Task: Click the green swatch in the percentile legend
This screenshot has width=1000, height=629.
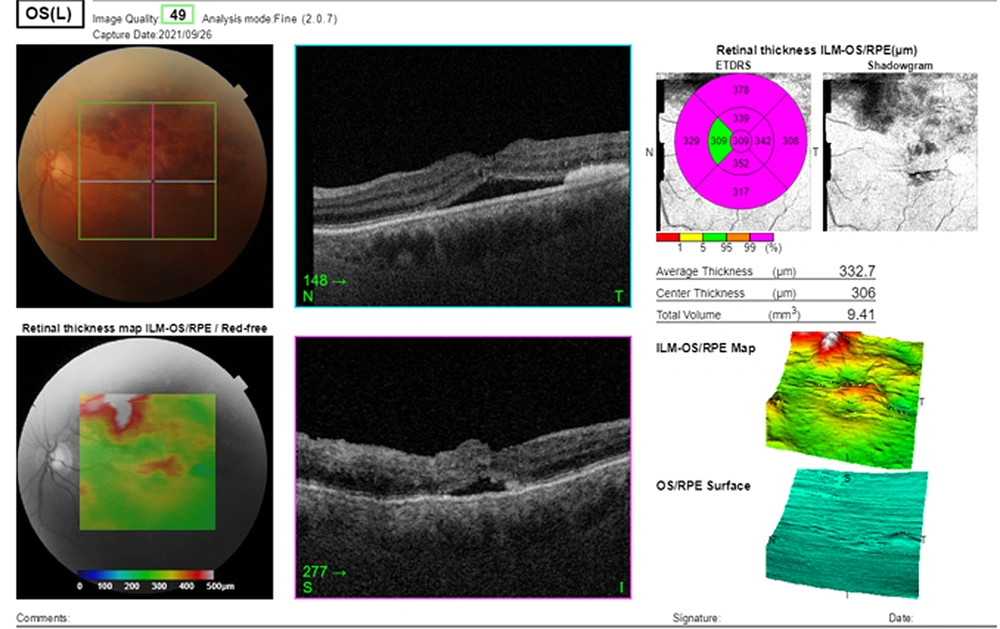Action: coord(715,237)
